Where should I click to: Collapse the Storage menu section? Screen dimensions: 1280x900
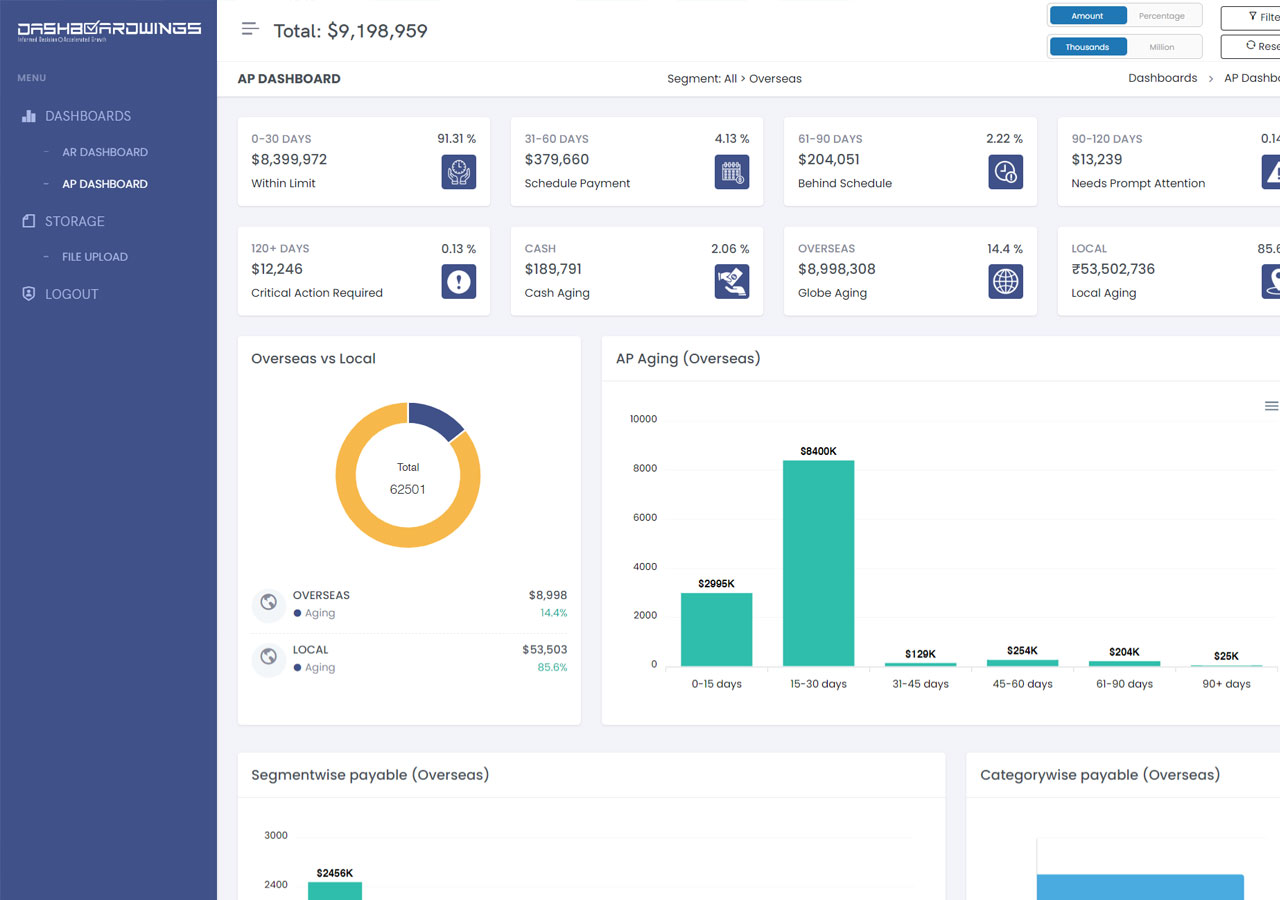pos(75,221)
